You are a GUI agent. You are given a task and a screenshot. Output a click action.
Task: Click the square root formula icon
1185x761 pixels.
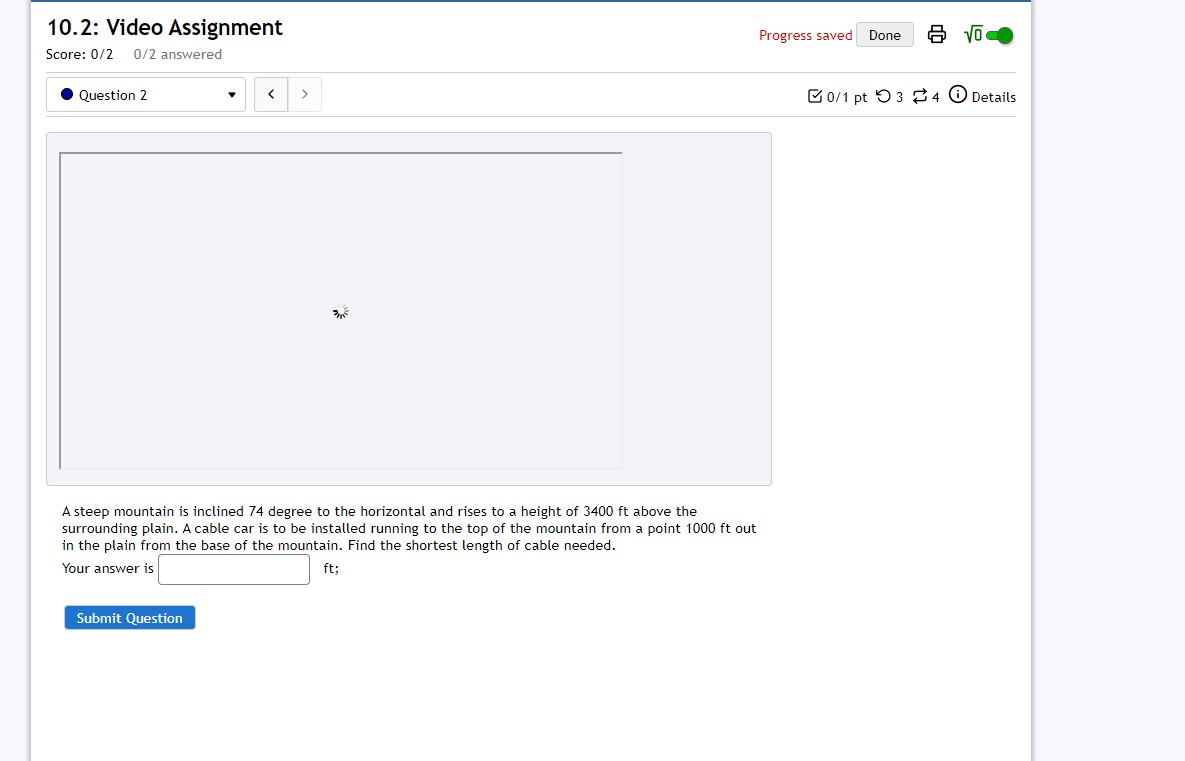[973, 35]
